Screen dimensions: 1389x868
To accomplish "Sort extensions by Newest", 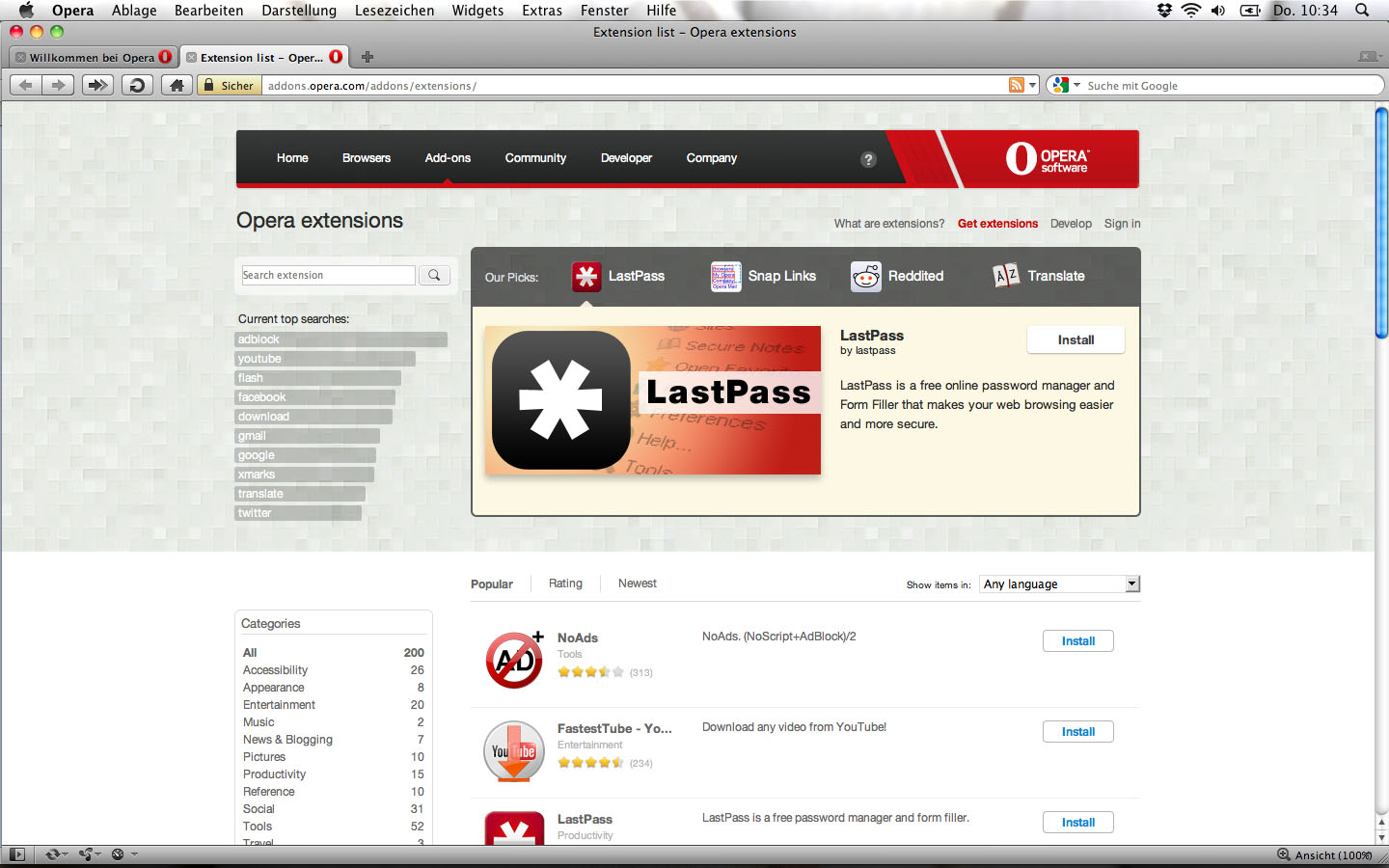I will 637,583.
